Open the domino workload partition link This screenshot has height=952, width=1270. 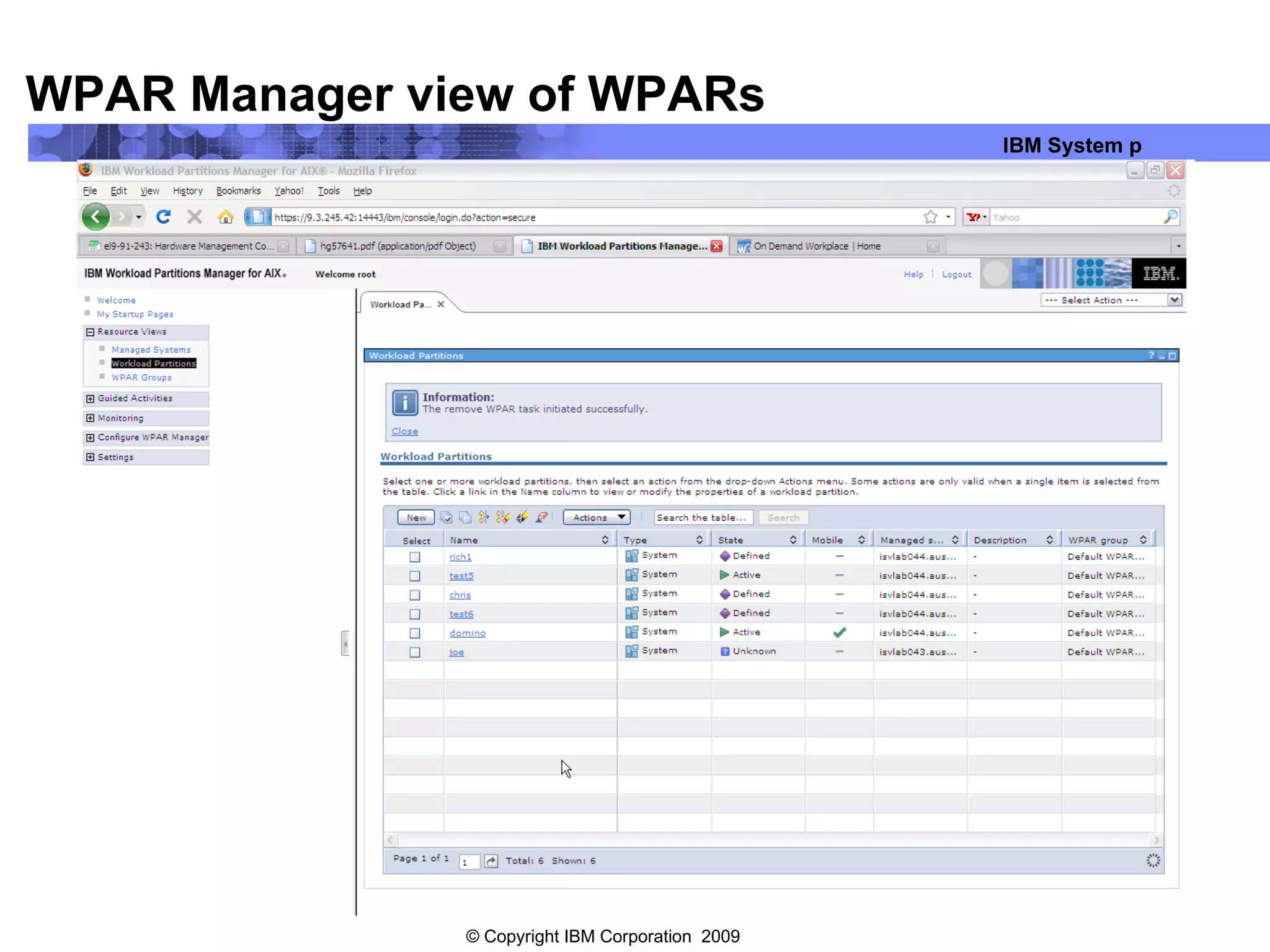pos(468,633)
